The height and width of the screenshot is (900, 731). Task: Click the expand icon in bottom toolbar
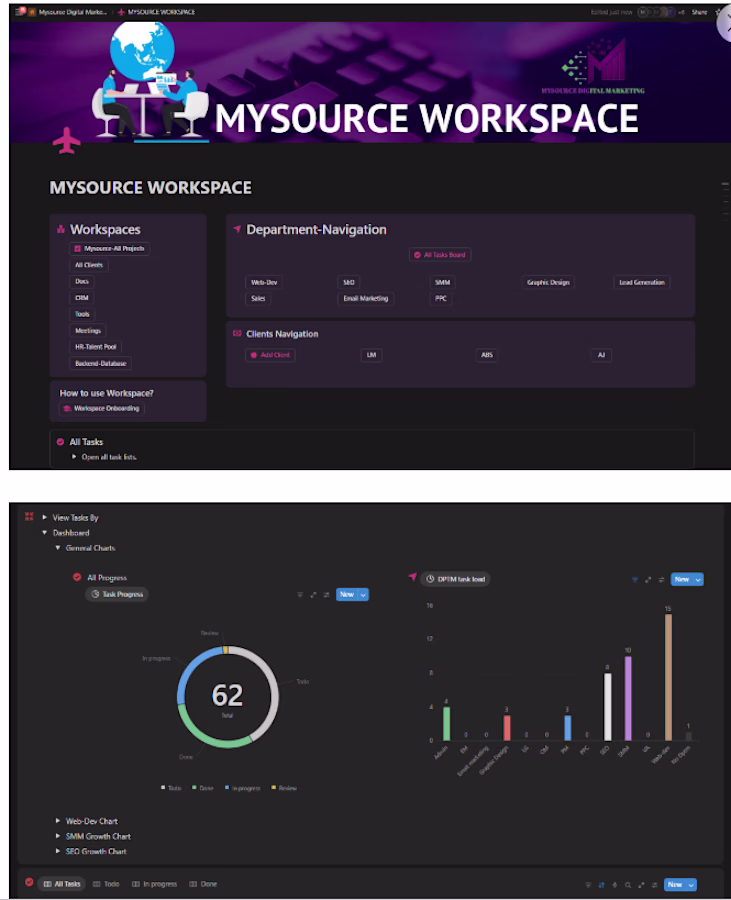point(641,885)
